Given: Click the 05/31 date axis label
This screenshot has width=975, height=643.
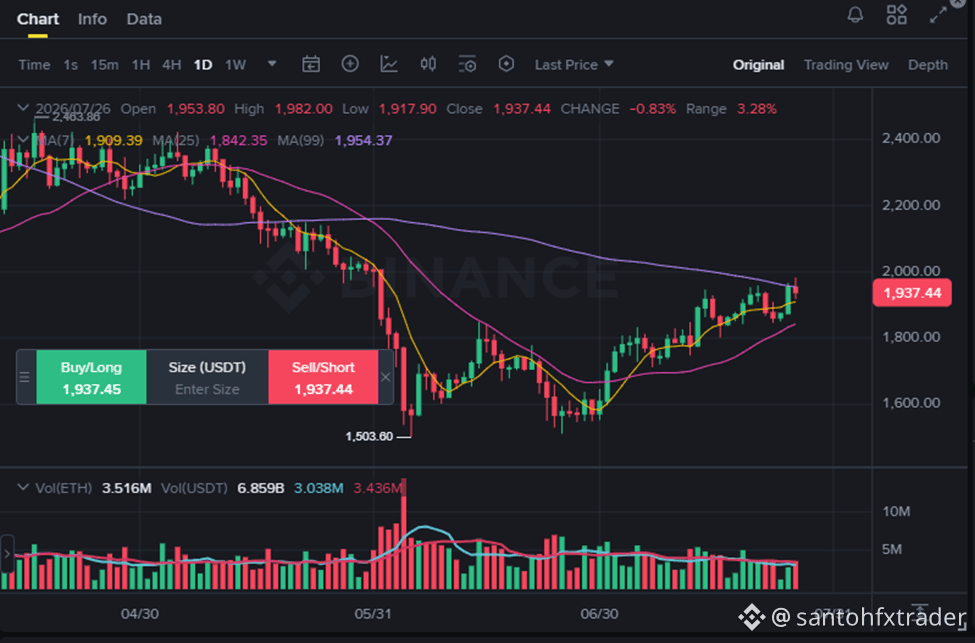Looking at the screenshot, I should [372, 614].
